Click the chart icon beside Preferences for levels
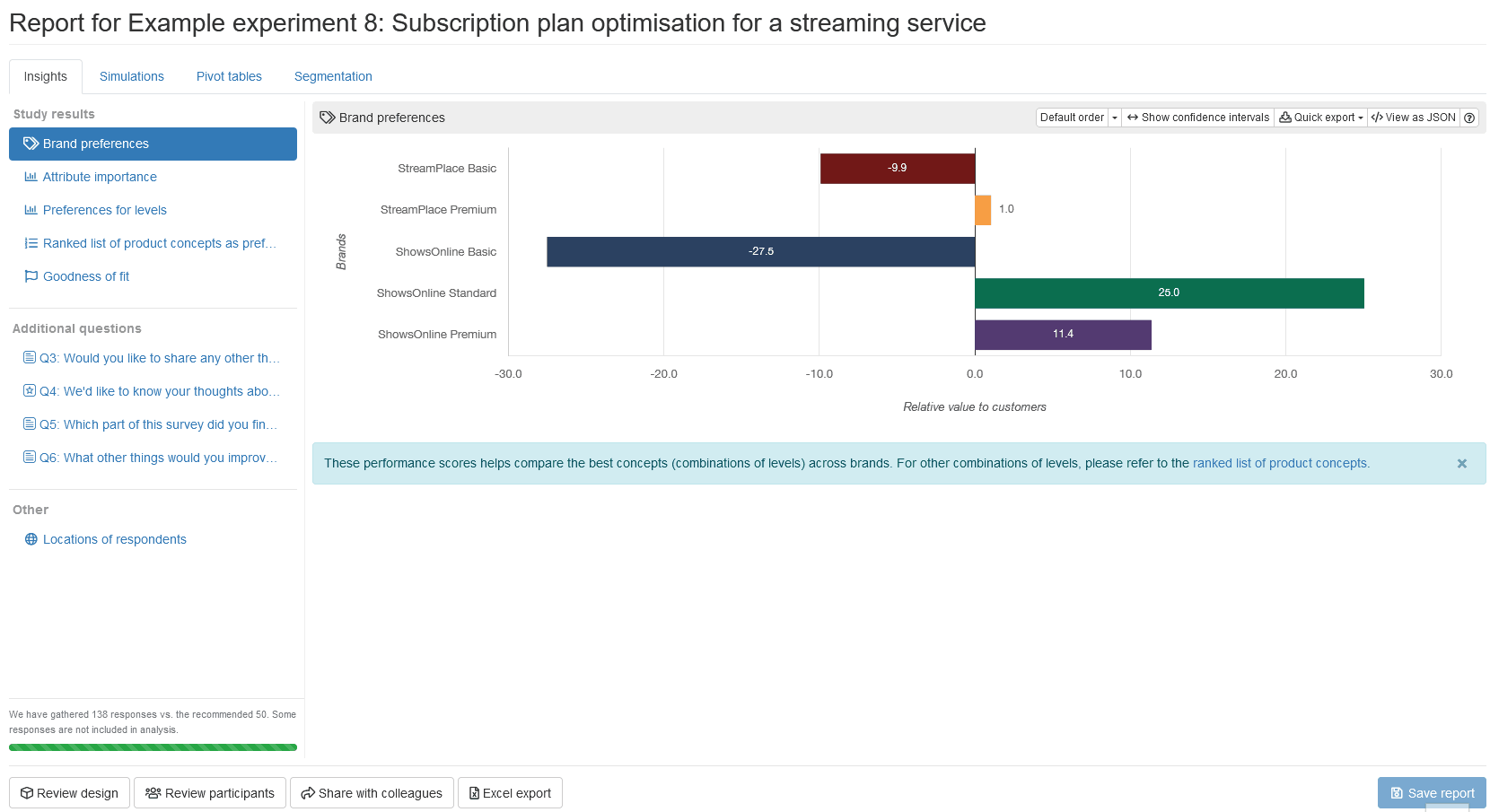The height and width of the screenshot is (812, 1490). tap(31, 210)
